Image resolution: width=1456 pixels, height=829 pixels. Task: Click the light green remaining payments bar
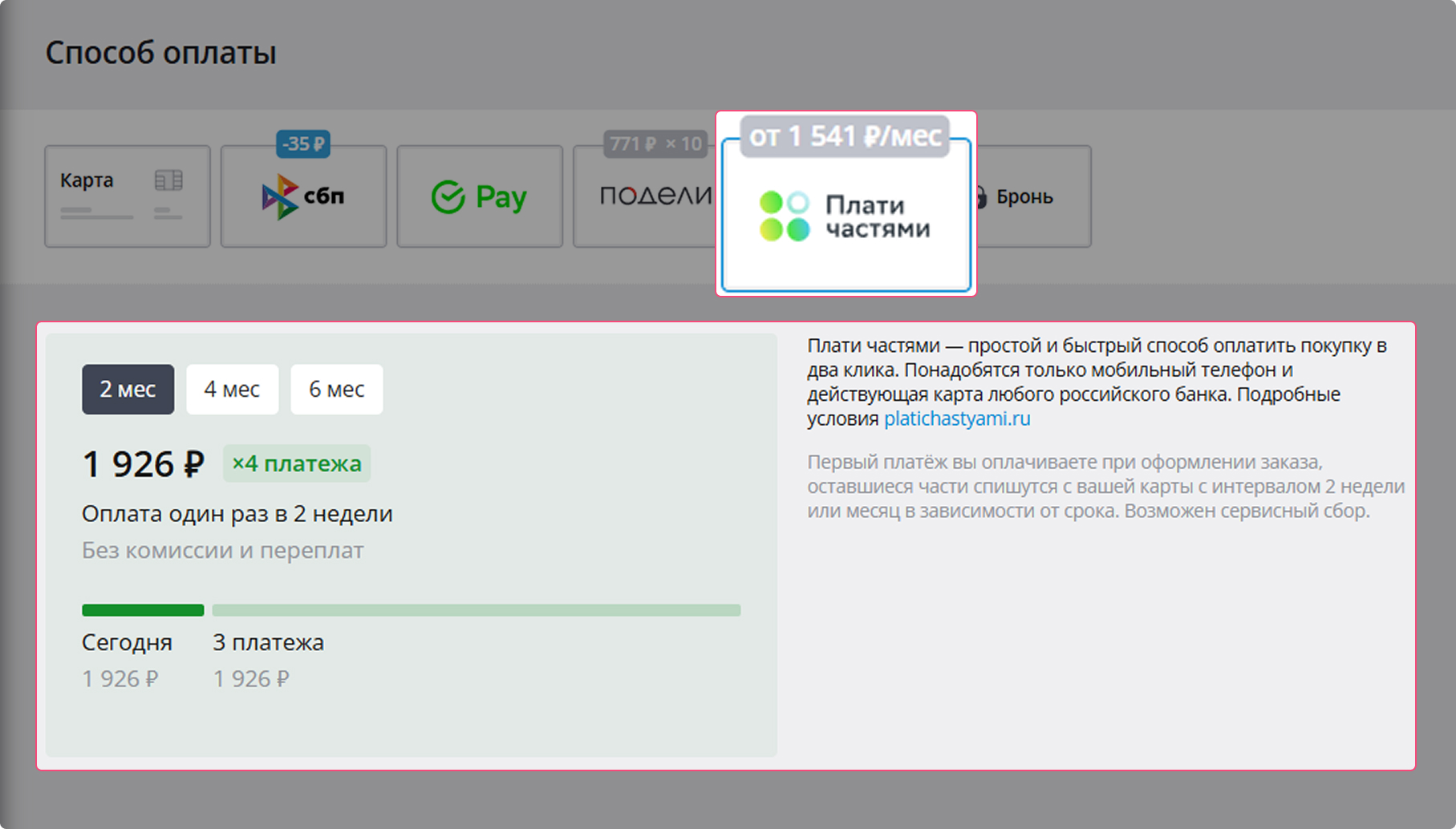tap(476, 610)
